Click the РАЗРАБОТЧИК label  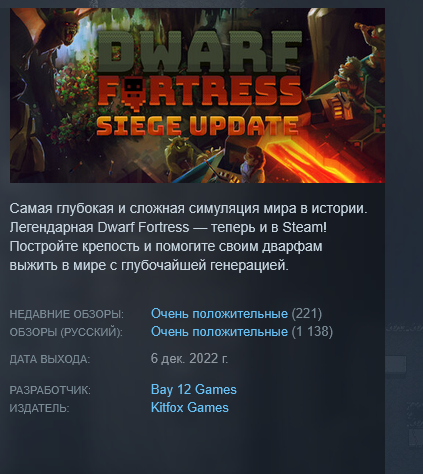tap(50, 390)
